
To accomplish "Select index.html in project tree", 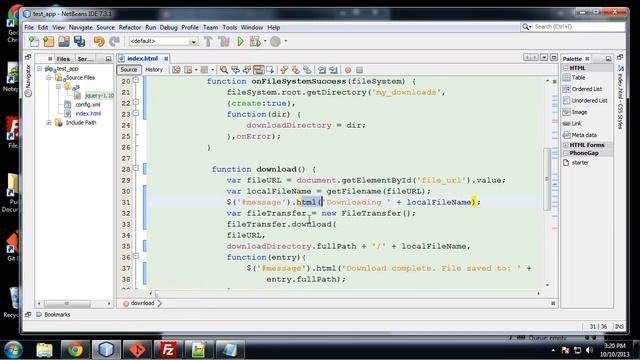I will 88,113.
